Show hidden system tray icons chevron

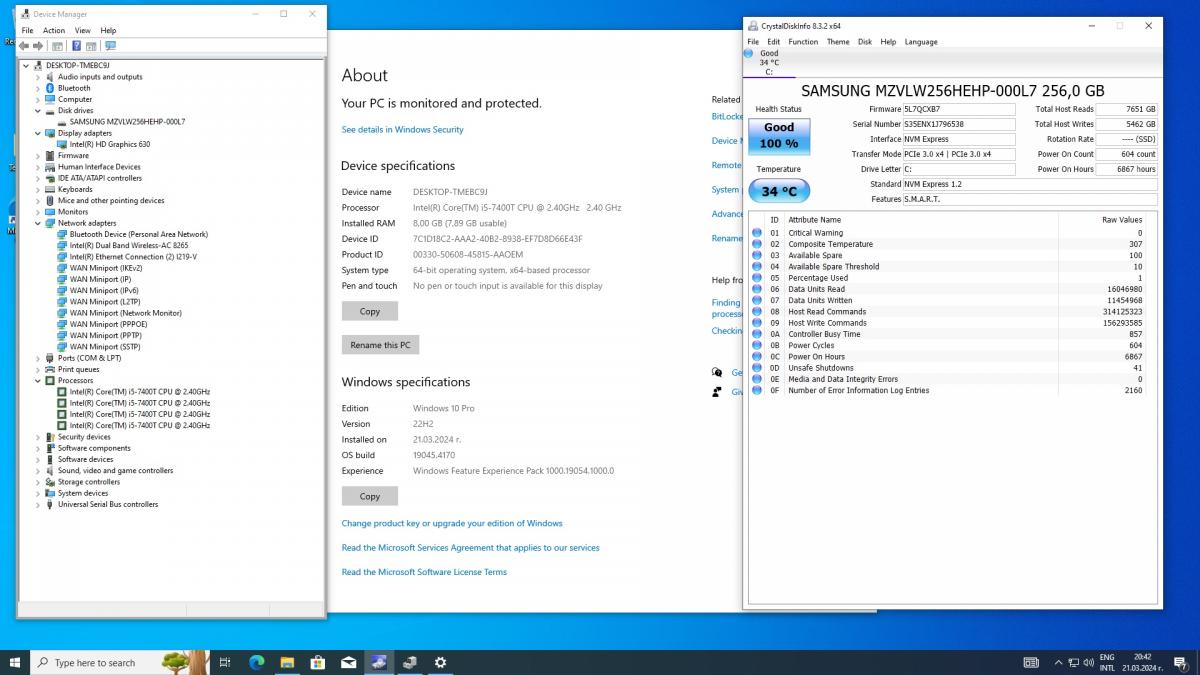pos(1058,662)
